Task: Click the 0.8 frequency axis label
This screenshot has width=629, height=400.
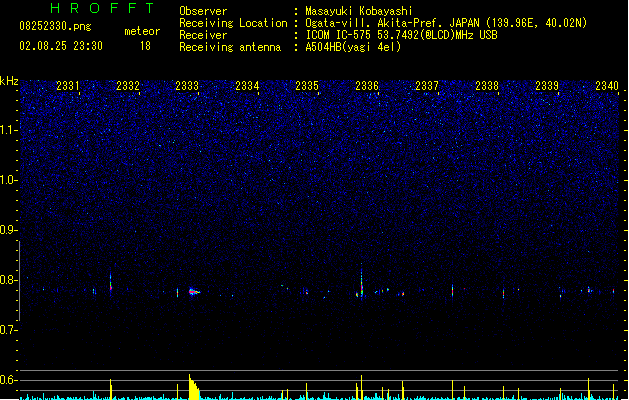Action: (x=9, y=280)
